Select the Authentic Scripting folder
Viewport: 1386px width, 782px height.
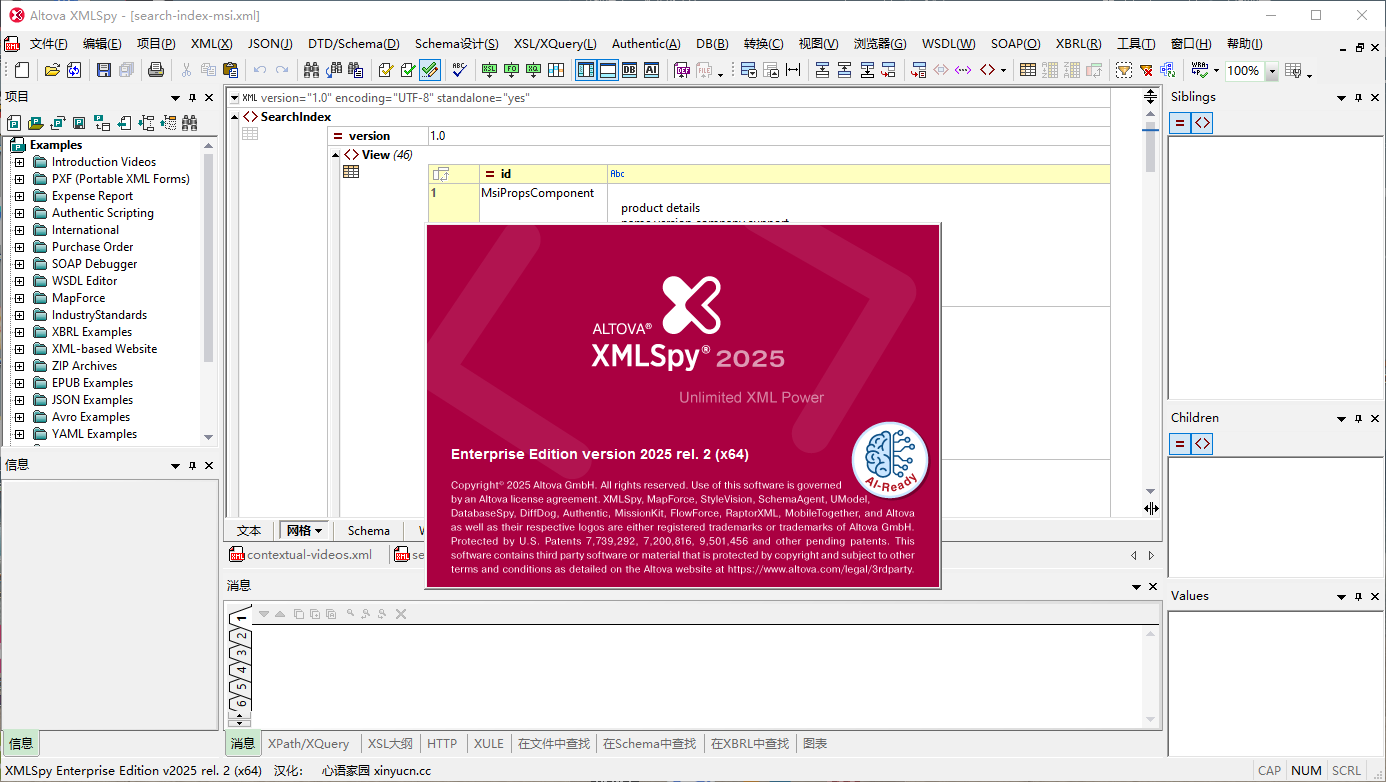[103, 213]
